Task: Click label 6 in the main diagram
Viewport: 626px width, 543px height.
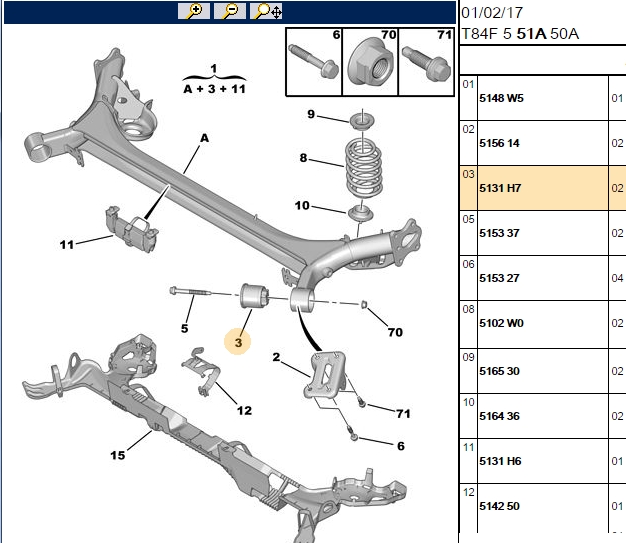Action: [x=401, y=446]
